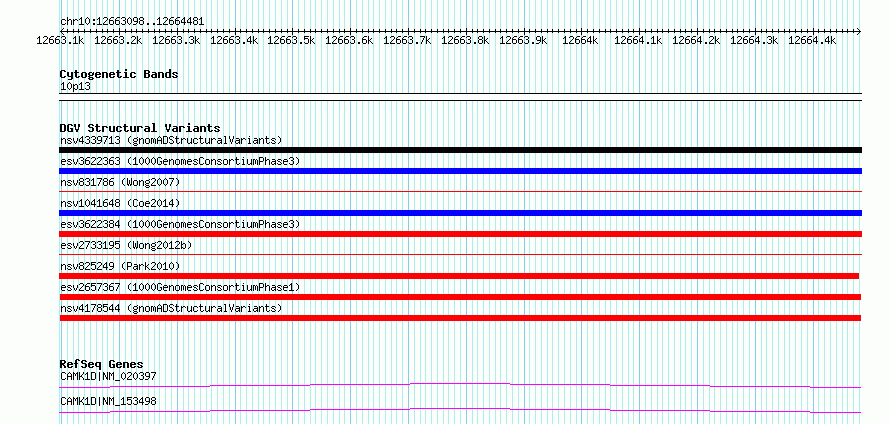Select the esv3622363 blue variant bar
Screen dimensions: 890x424
(x=460, y=171)
